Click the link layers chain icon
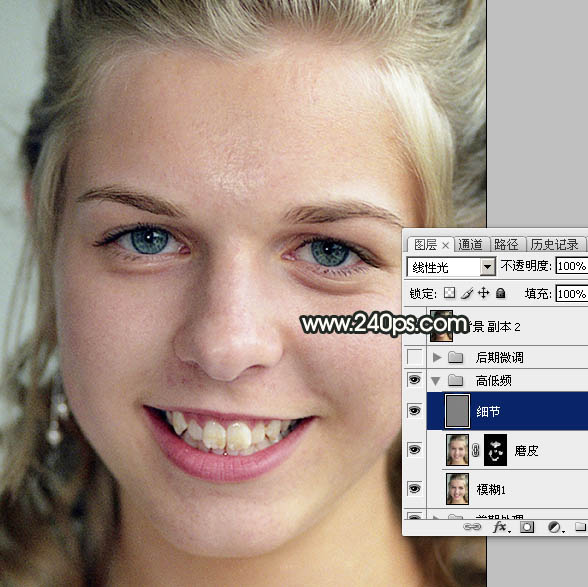This screenshot has height=587, width=588. pos(472,527)
